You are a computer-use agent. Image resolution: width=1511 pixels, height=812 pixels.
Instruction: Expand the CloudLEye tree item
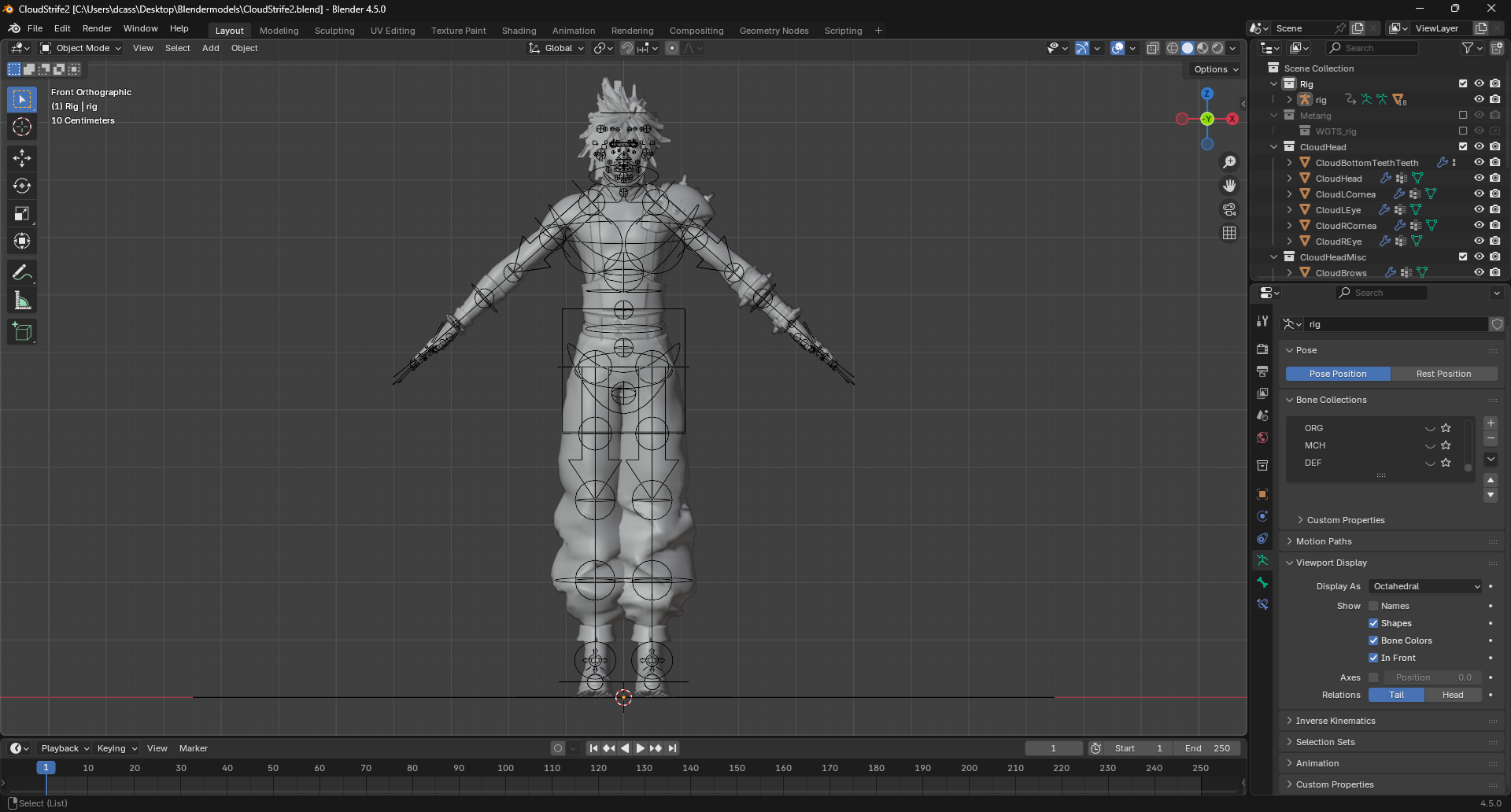point(1289,210)
